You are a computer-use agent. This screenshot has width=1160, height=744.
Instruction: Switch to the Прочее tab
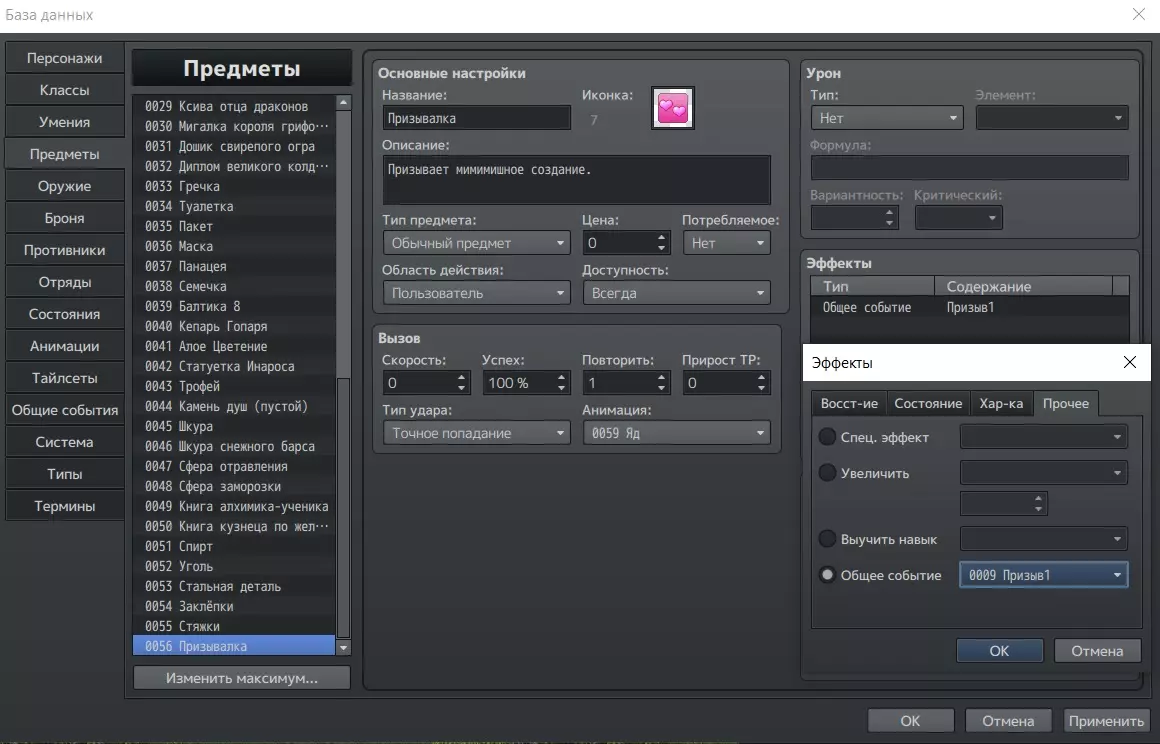coord(1065,404)
